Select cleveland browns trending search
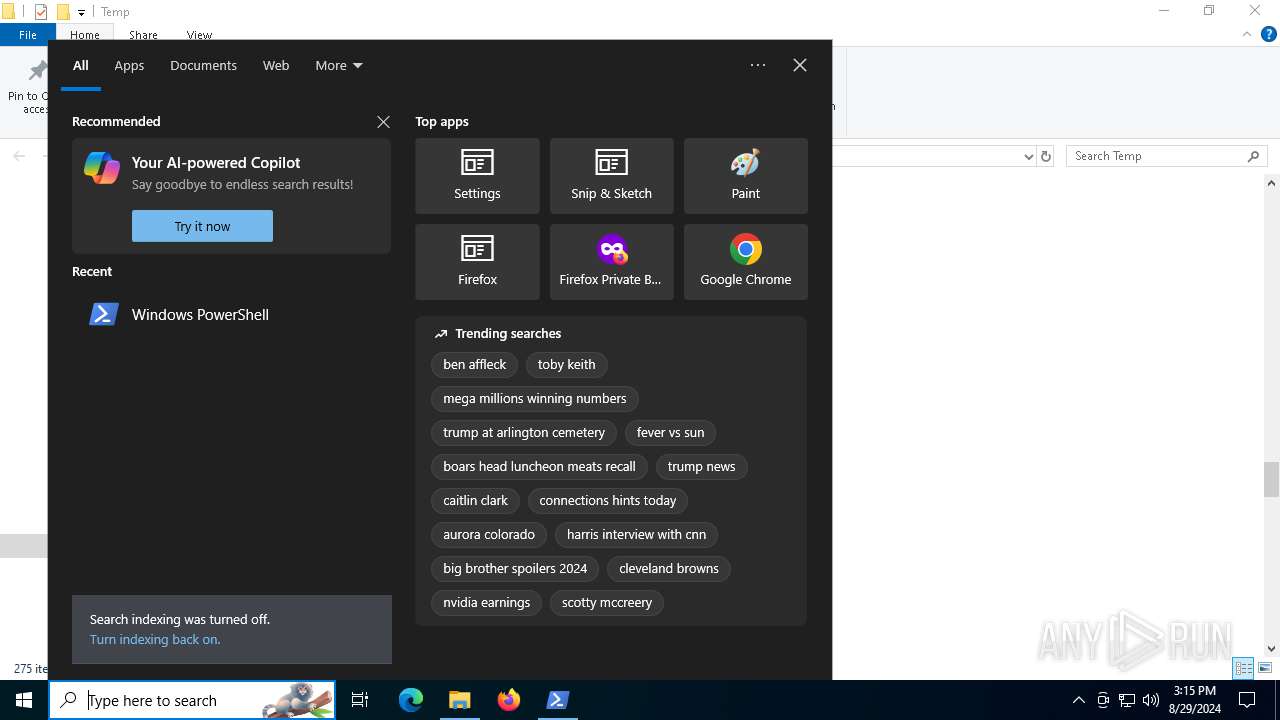Viewport: 1280px width, 720px height. 669,569
